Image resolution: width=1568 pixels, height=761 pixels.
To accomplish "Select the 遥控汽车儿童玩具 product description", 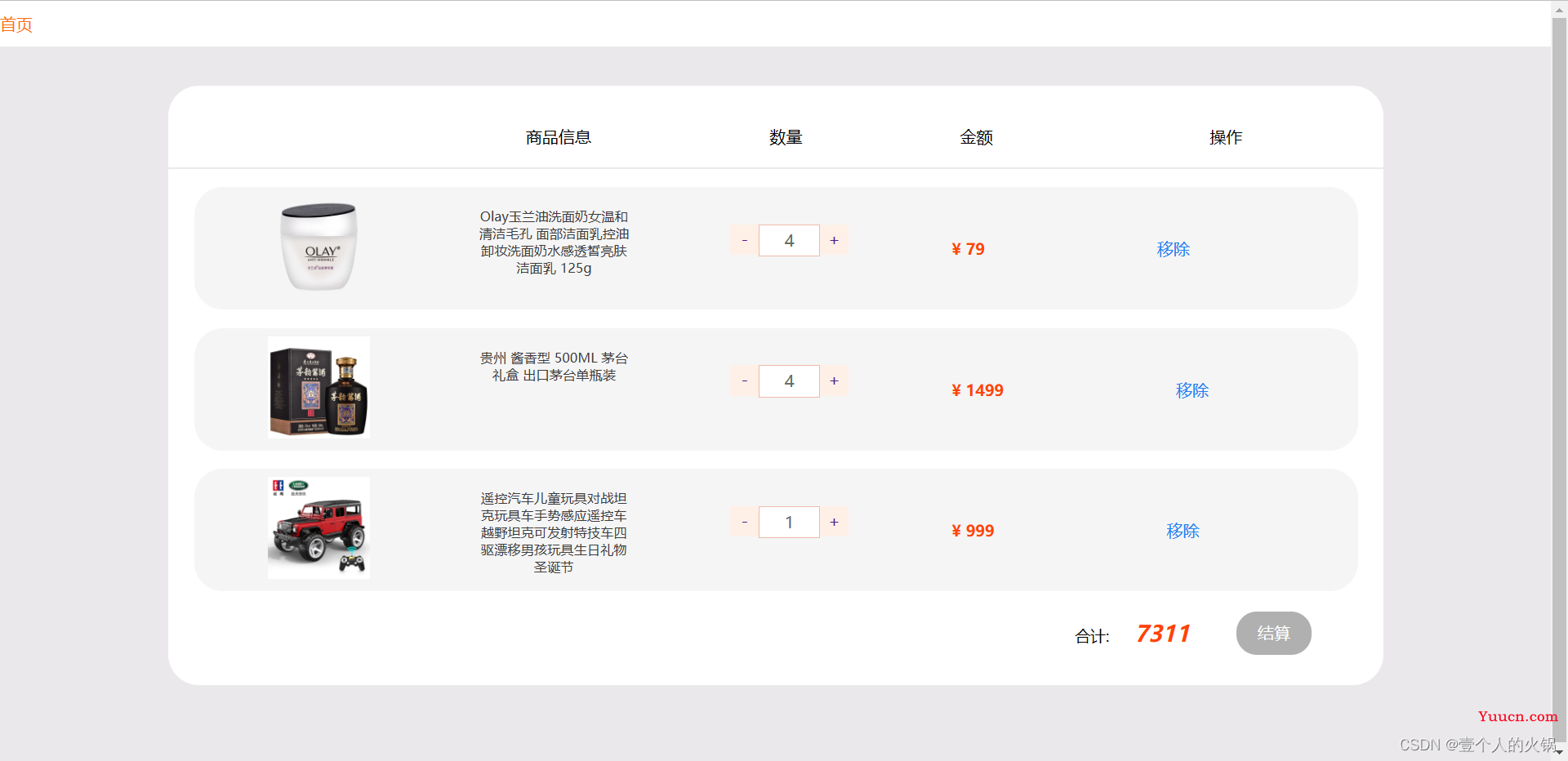I will click(554, 532).
